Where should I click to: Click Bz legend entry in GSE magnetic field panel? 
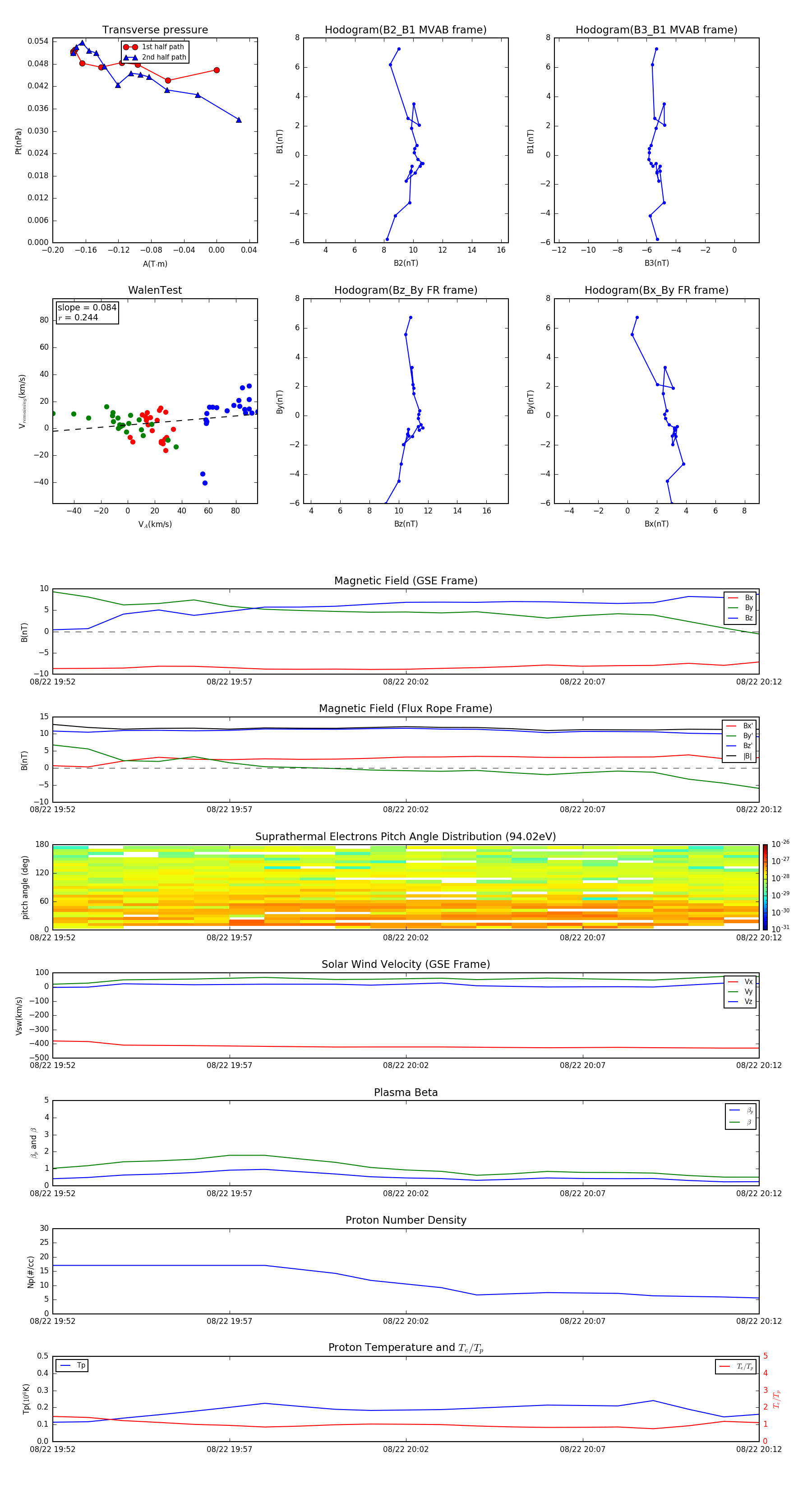point(740,618)
